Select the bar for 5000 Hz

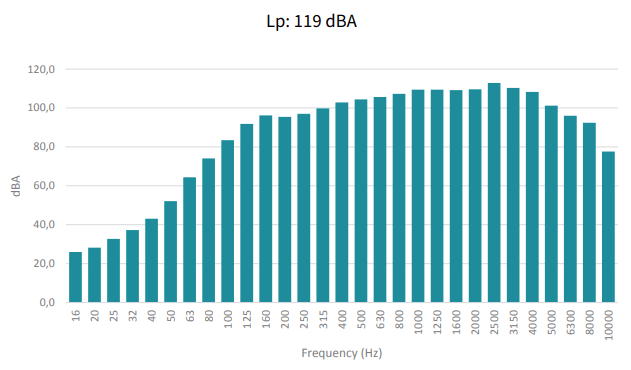pyautogui.click(x=551, y=204)
